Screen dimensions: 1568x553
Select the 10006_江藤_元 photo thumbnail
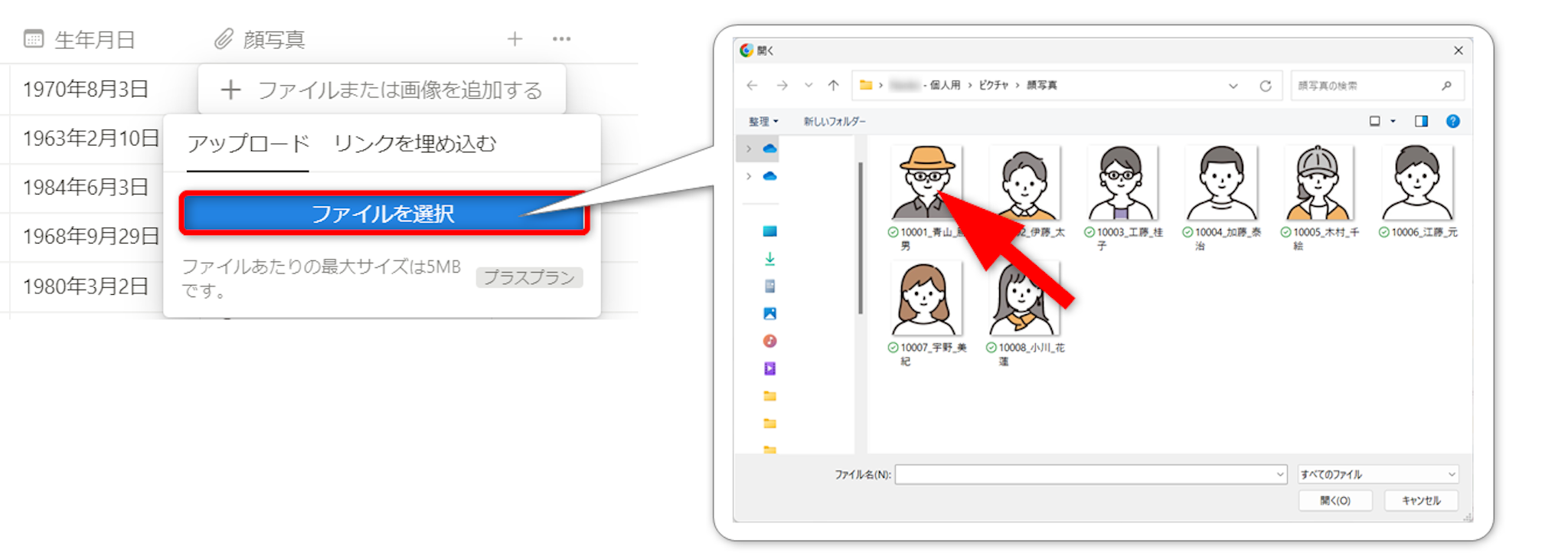(x=1417, y=182)
